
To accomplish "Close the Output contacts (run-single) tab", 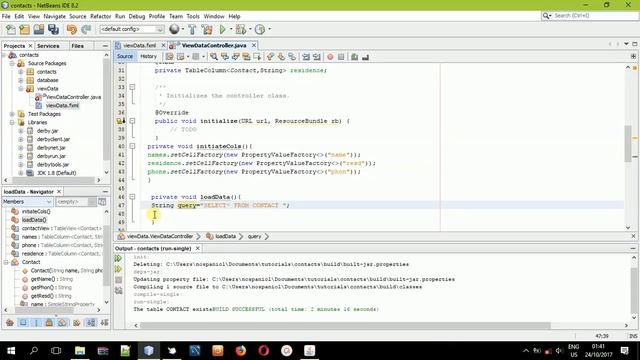I will point(198,248).
